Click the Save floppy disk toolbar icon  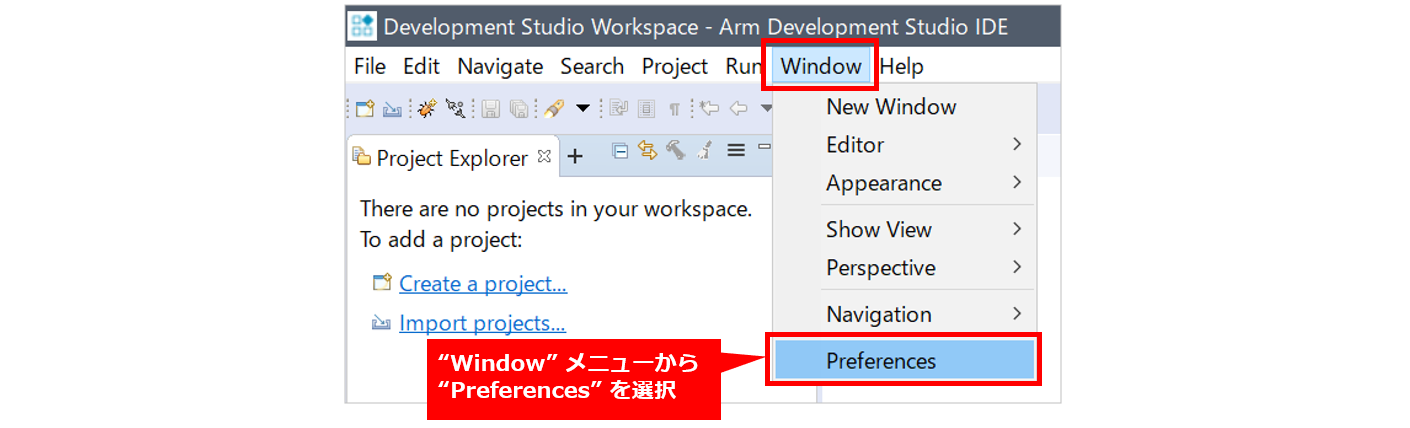[x=490, y=108]
